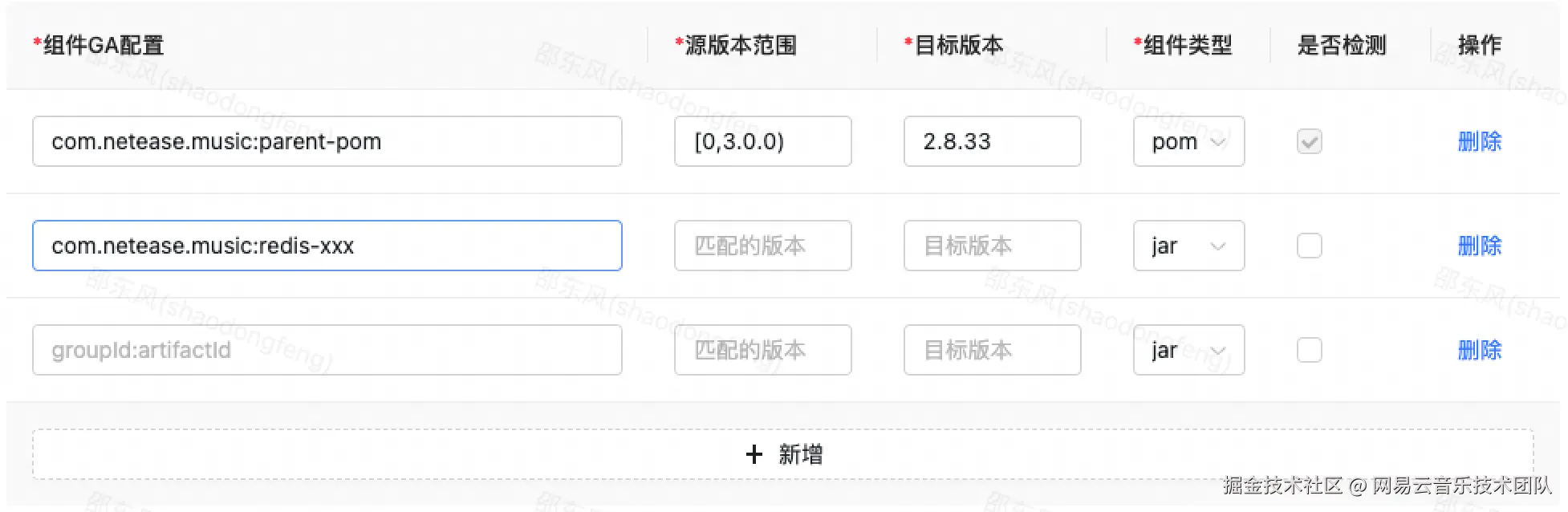Click 目标版本 field in the last row
The height and width of the screenshot is (512, 1568).
[x=993, y=350]
